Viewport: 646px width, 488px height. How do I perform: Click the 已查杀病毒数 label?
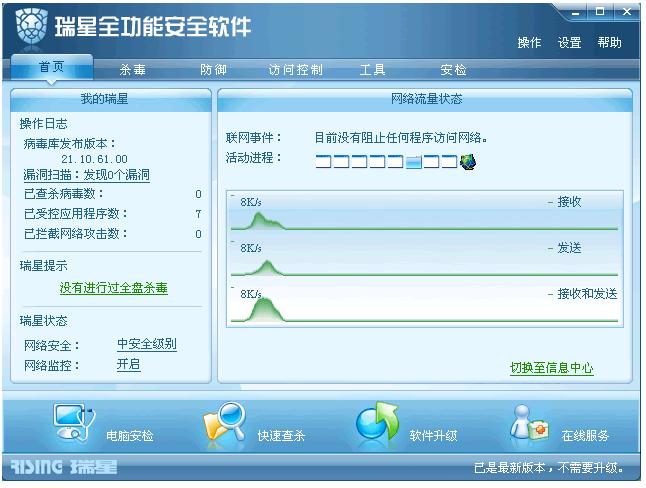[x=64, y=193]
